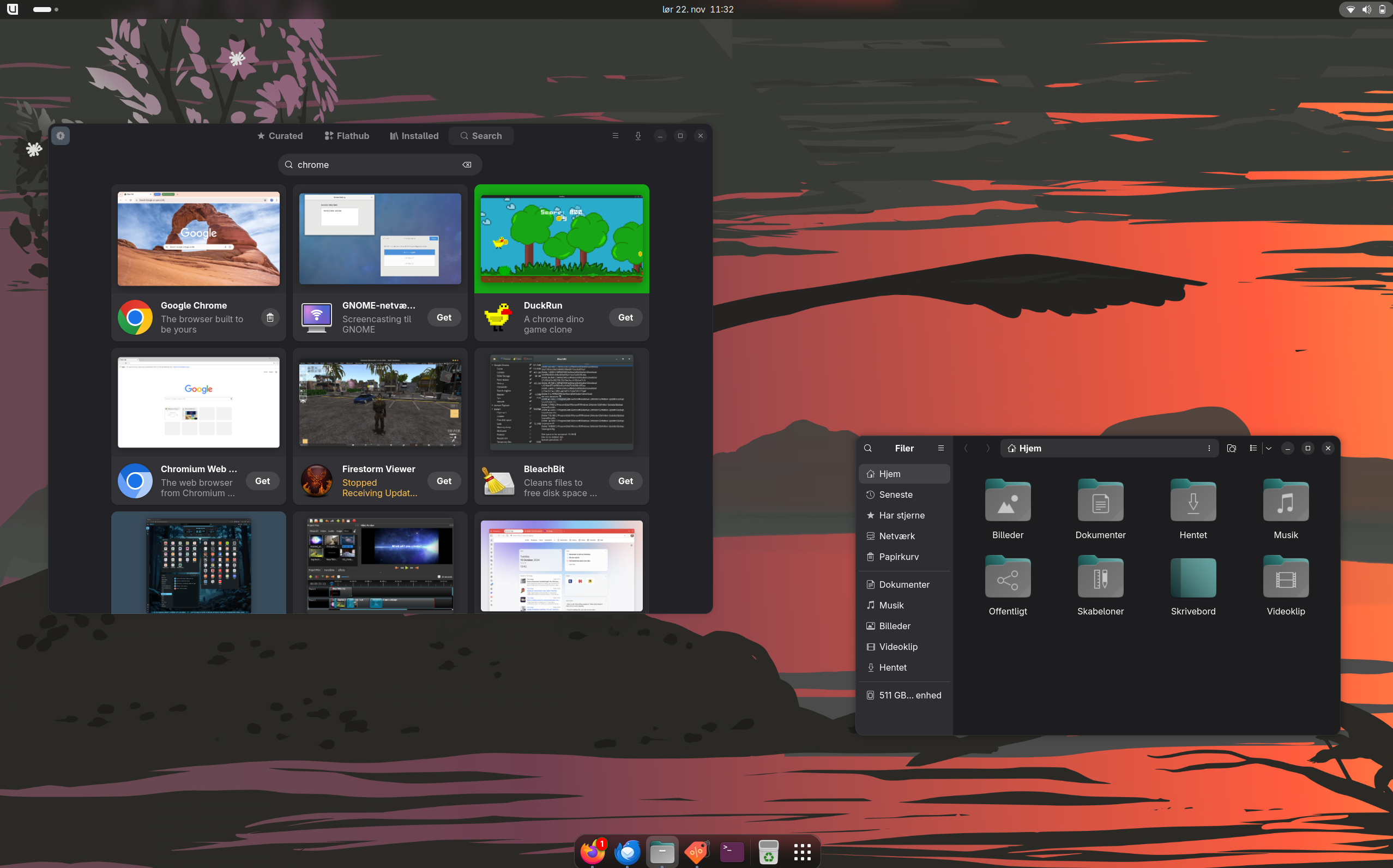
Task: Open search in Filer window
Action: (868, 448)
